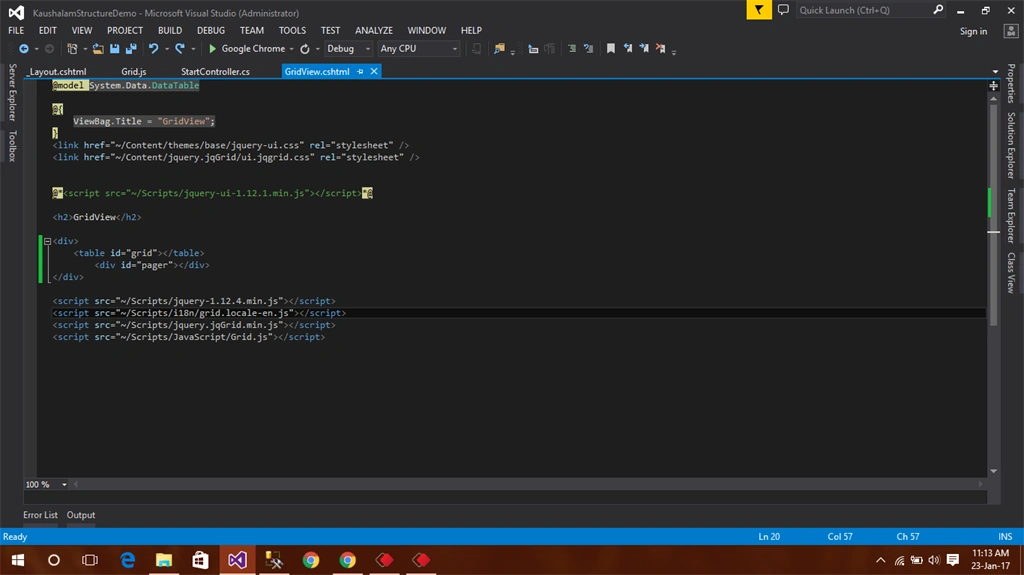Open the BUILD menu
Viewport: 1024px width, 575px height.
tap(170, 30)
